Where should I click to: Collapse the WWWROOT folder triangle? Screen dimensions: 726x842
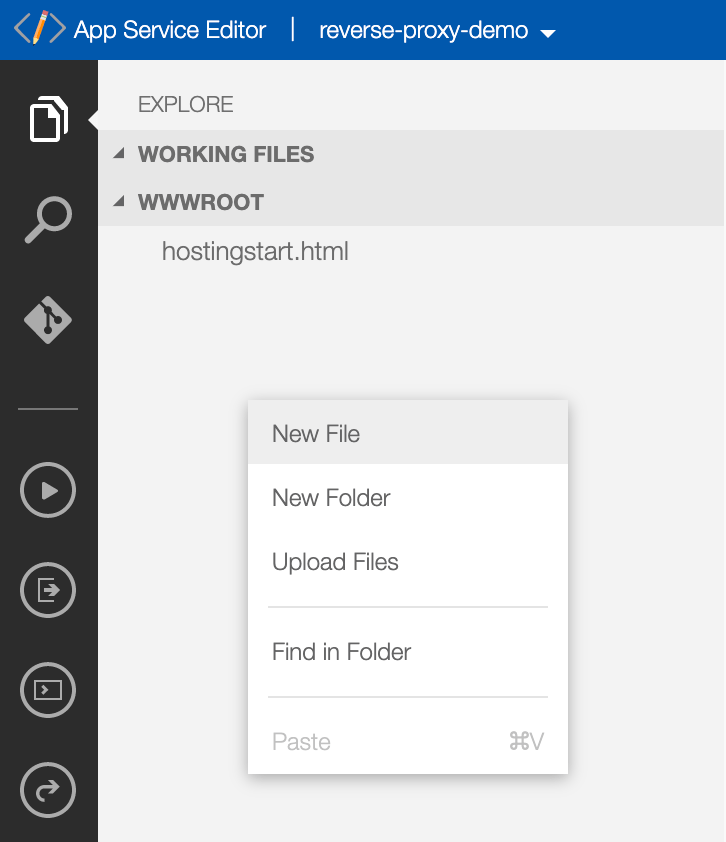(x=119, y=202)
